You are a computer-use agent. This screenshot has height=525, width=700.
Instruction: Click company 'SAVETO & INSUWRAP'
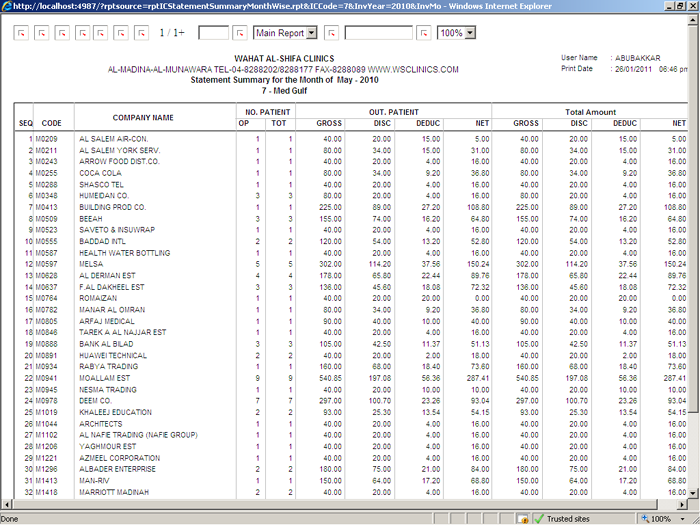pyautogui.click(x=117, y=230)
